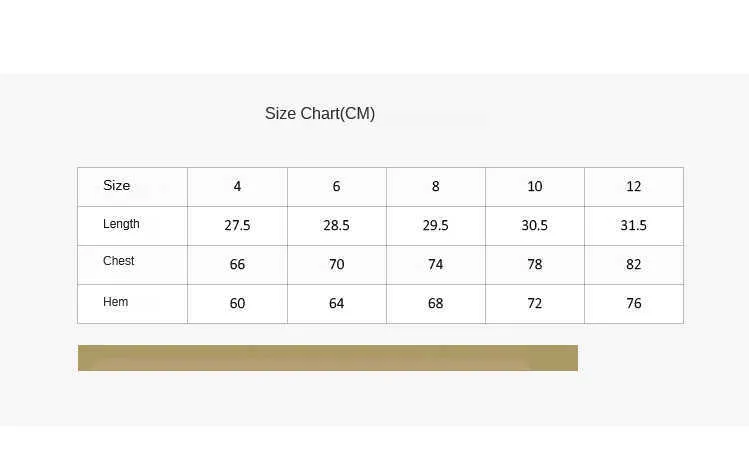This screenshot has width=749, height=457.
Task: Click the size 10 column header
Action: tap(535, 187)
